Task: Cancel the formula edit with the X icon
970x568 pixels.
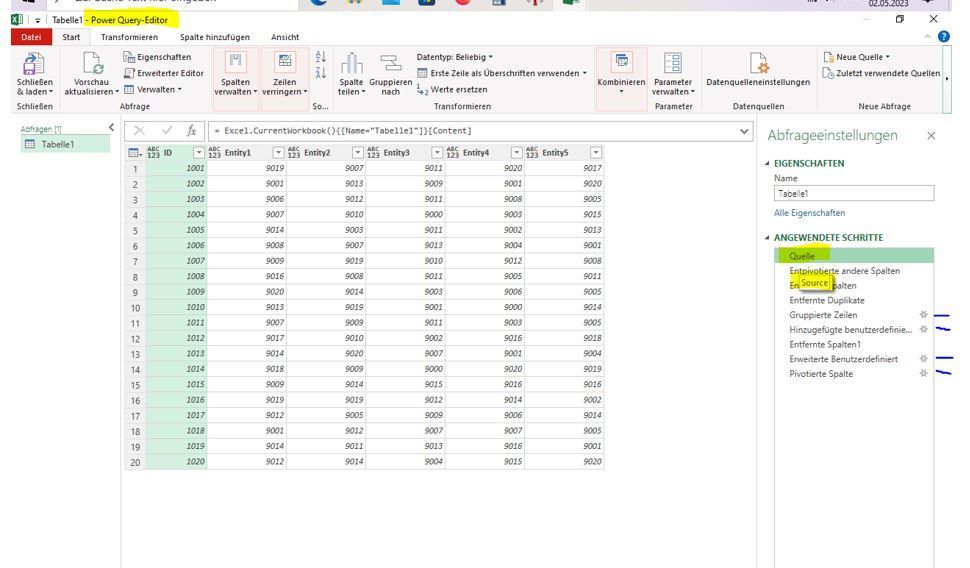Action: (x=139, y=131)
